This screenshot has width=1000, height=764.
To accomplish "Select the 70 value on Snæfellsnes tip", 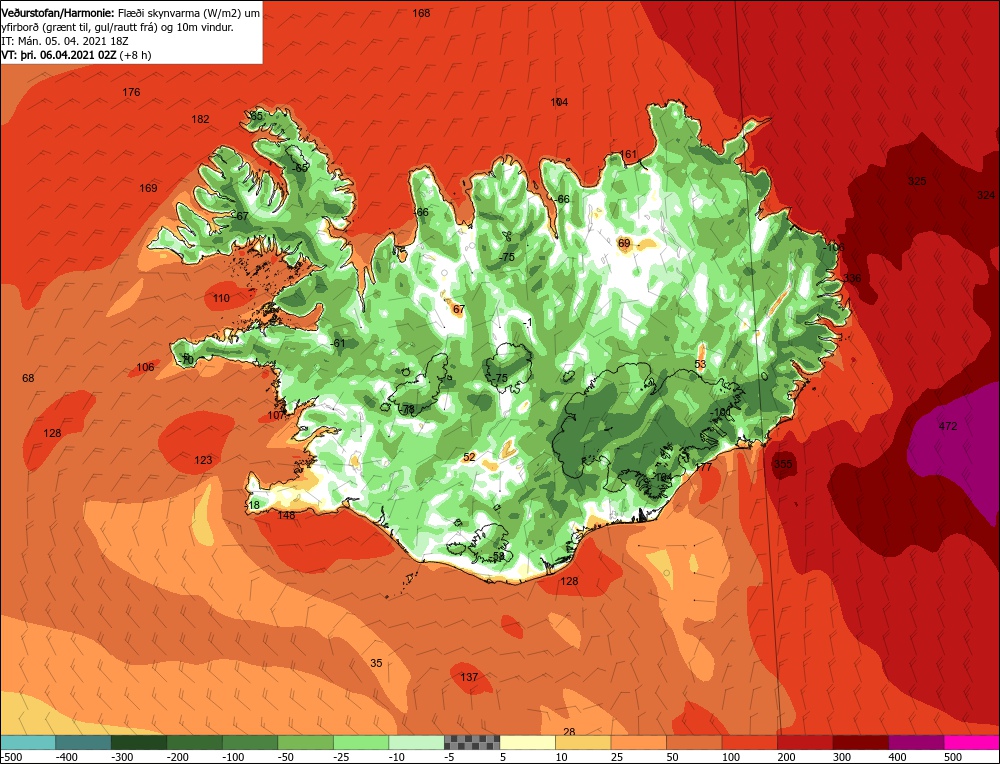I will click(187, 360).
